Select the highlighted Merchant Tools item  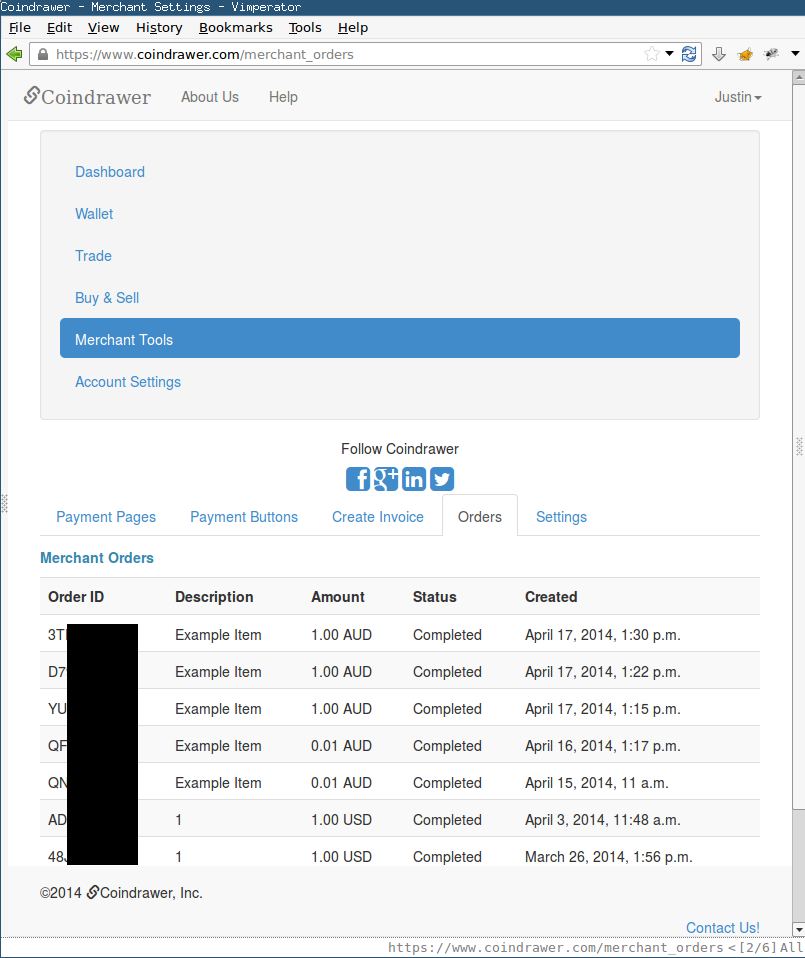399,338
